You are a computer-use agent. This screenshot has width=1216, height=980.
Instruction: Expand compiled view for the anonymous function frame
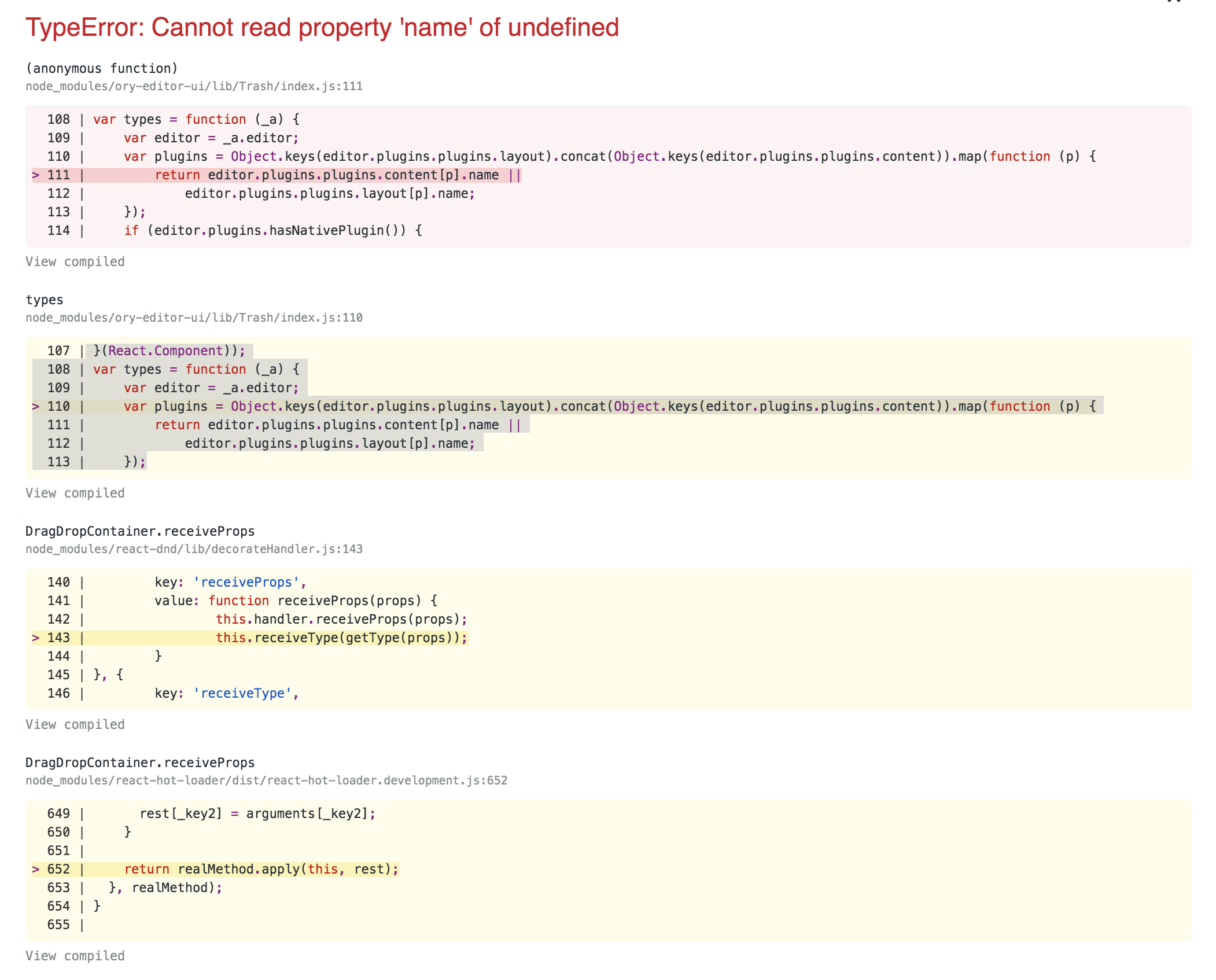[x=75, y=261]
